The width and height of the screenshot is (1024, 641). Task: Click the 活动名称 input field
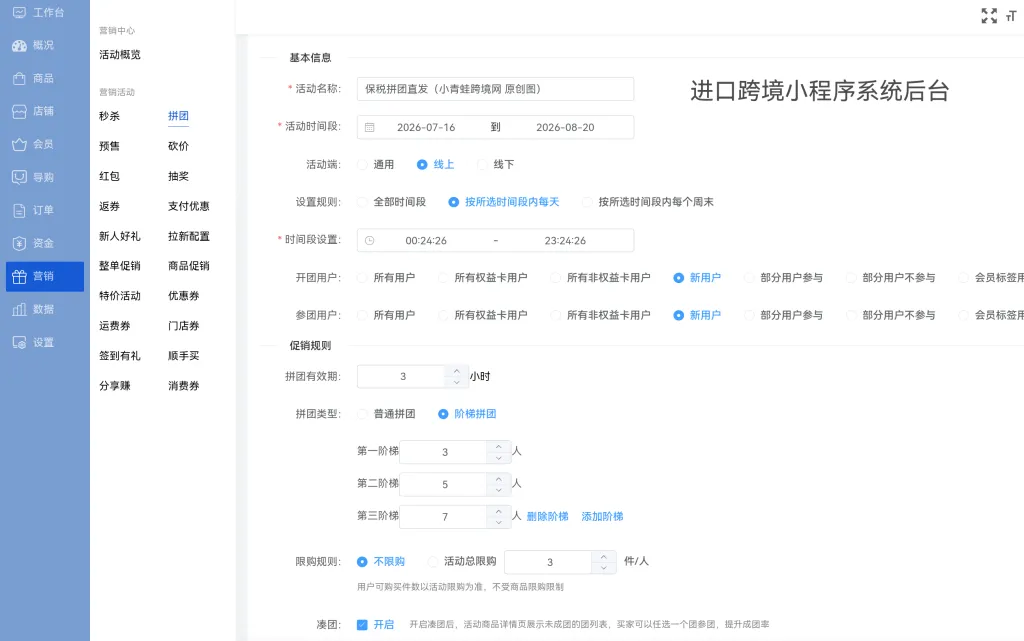click(x=495, y=89)
